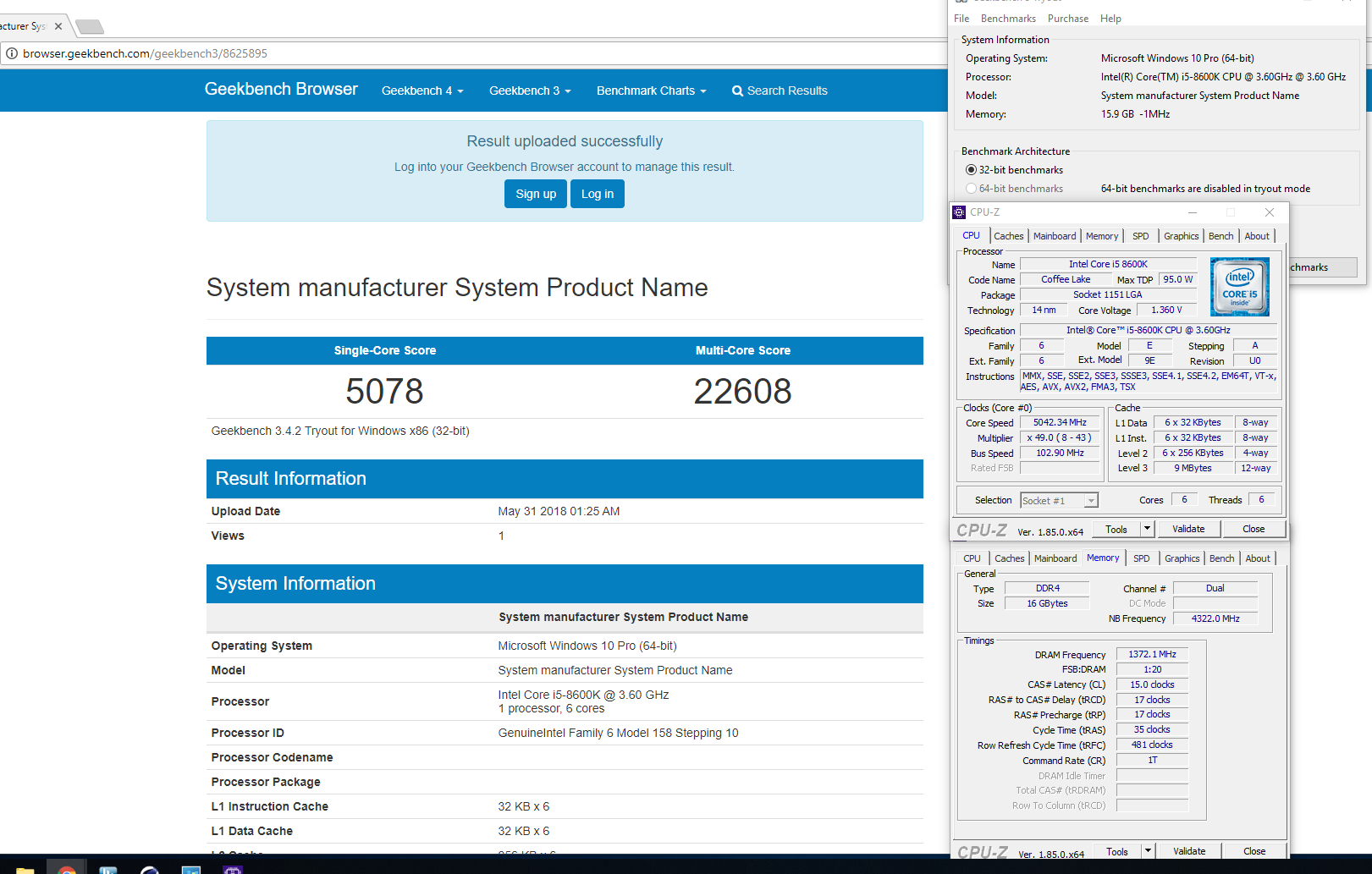View site info icon in address bar
Image resolution: width=1372 pixels, height=874 pixels.
click(12, 53)
